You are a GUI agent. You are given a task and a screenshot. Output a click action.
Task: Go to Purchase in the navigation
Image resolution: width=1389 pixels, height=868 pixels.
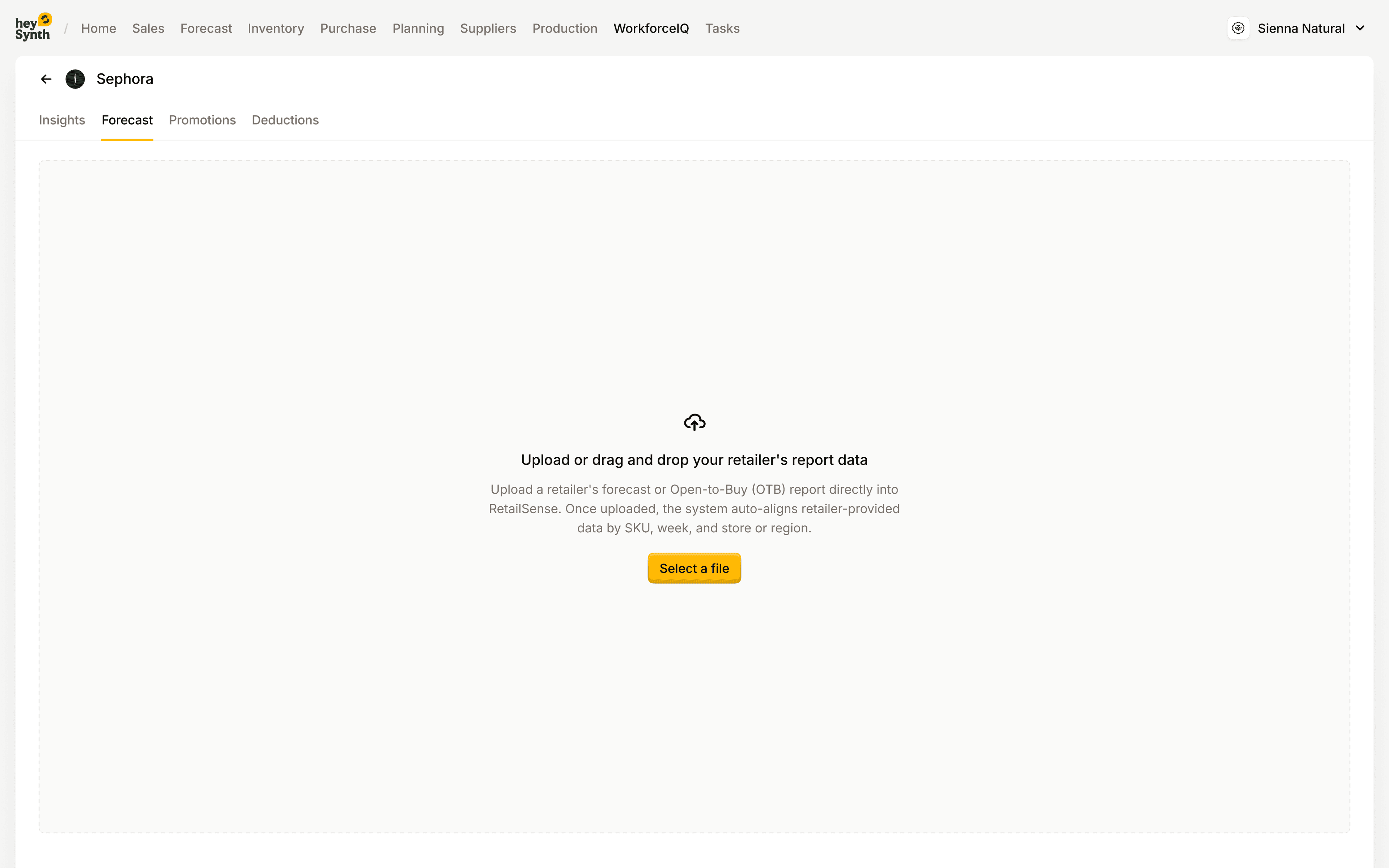348,28
